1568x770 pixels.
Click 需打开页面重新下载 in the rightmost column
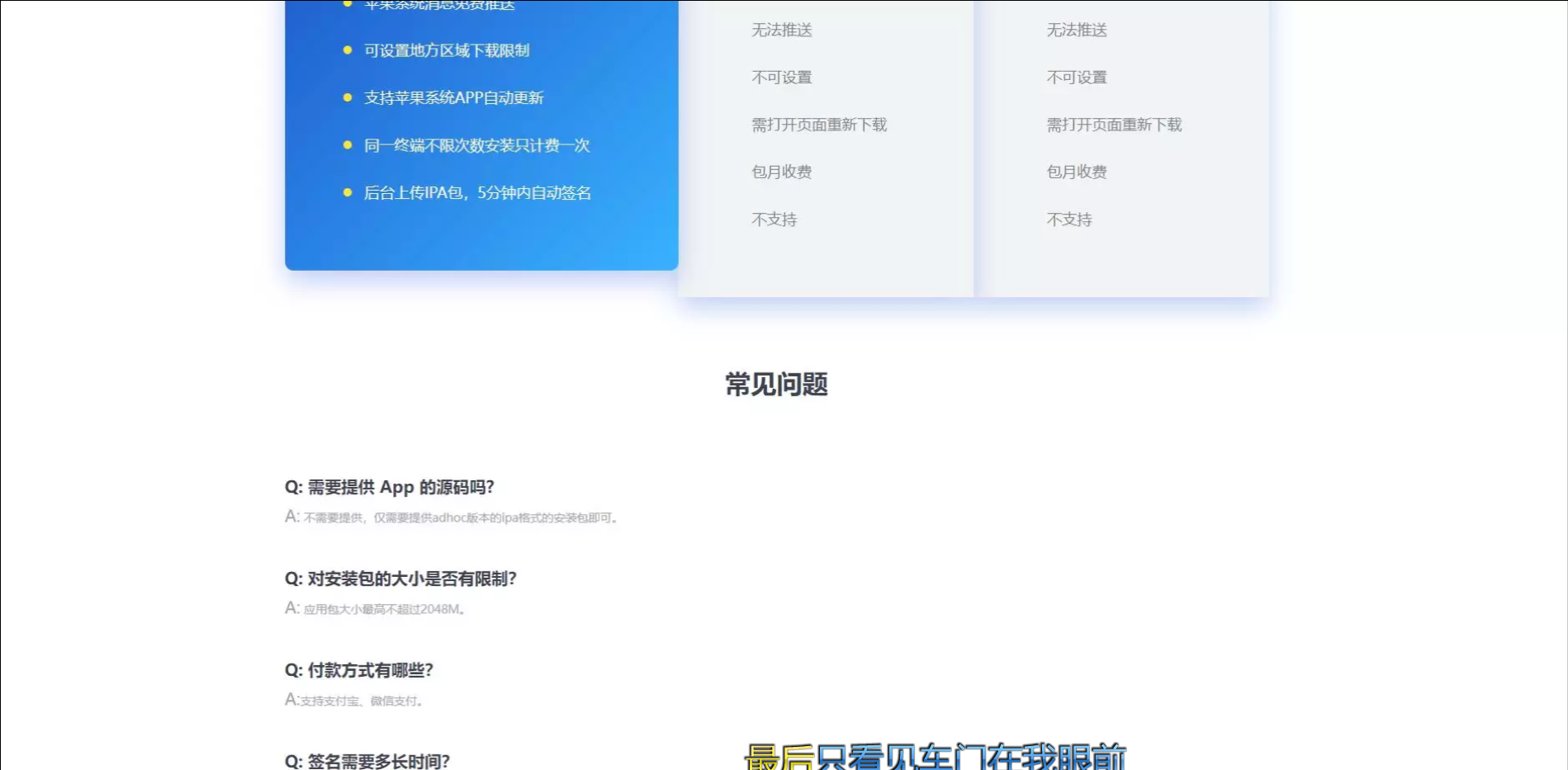[1114, 125]
